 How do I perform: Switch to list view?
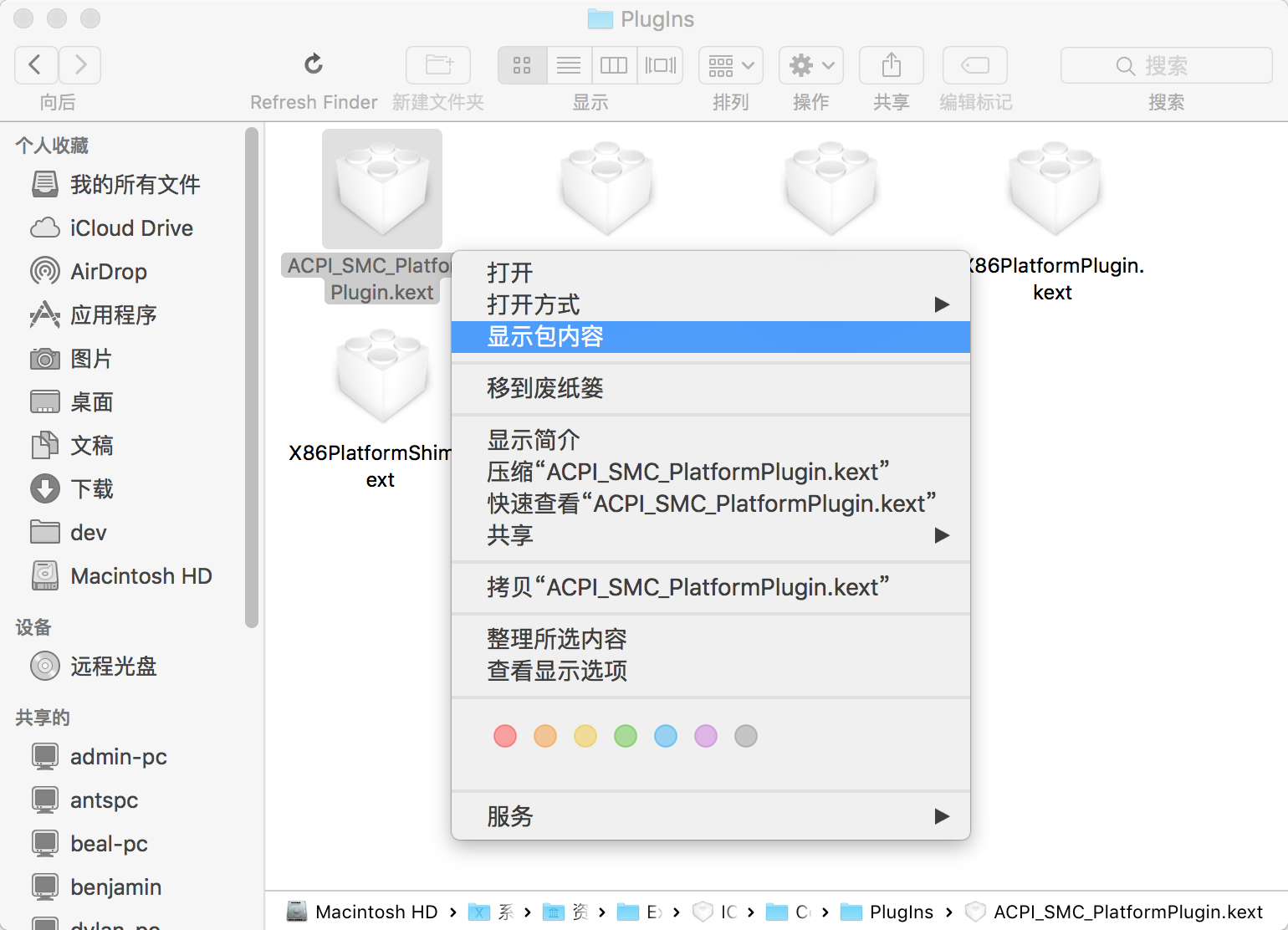coord(569,65)
